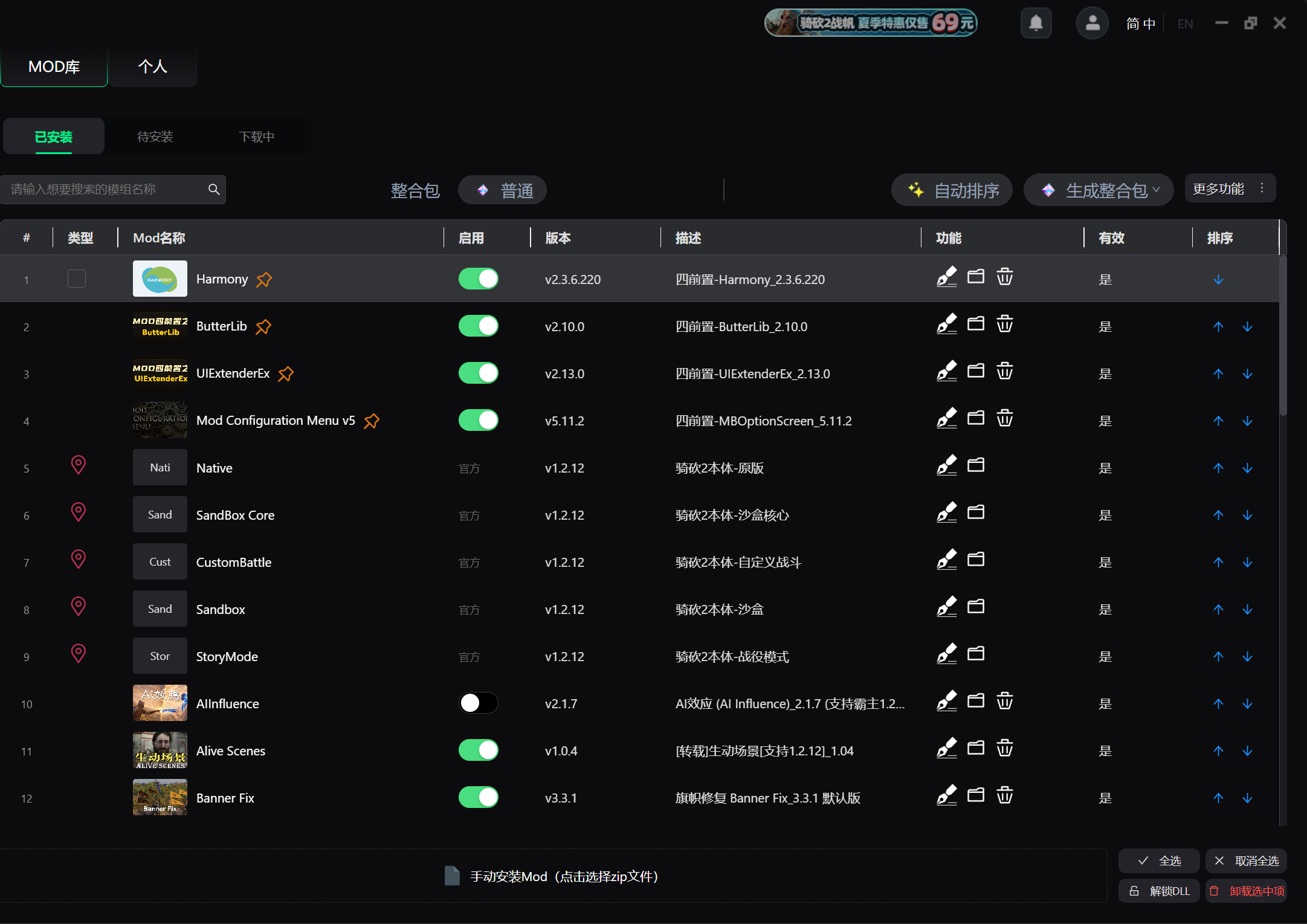The width and height of the screenshot is (1307, 924).
Task: Open the 更多功能 menu
Action: point(1230,189)
